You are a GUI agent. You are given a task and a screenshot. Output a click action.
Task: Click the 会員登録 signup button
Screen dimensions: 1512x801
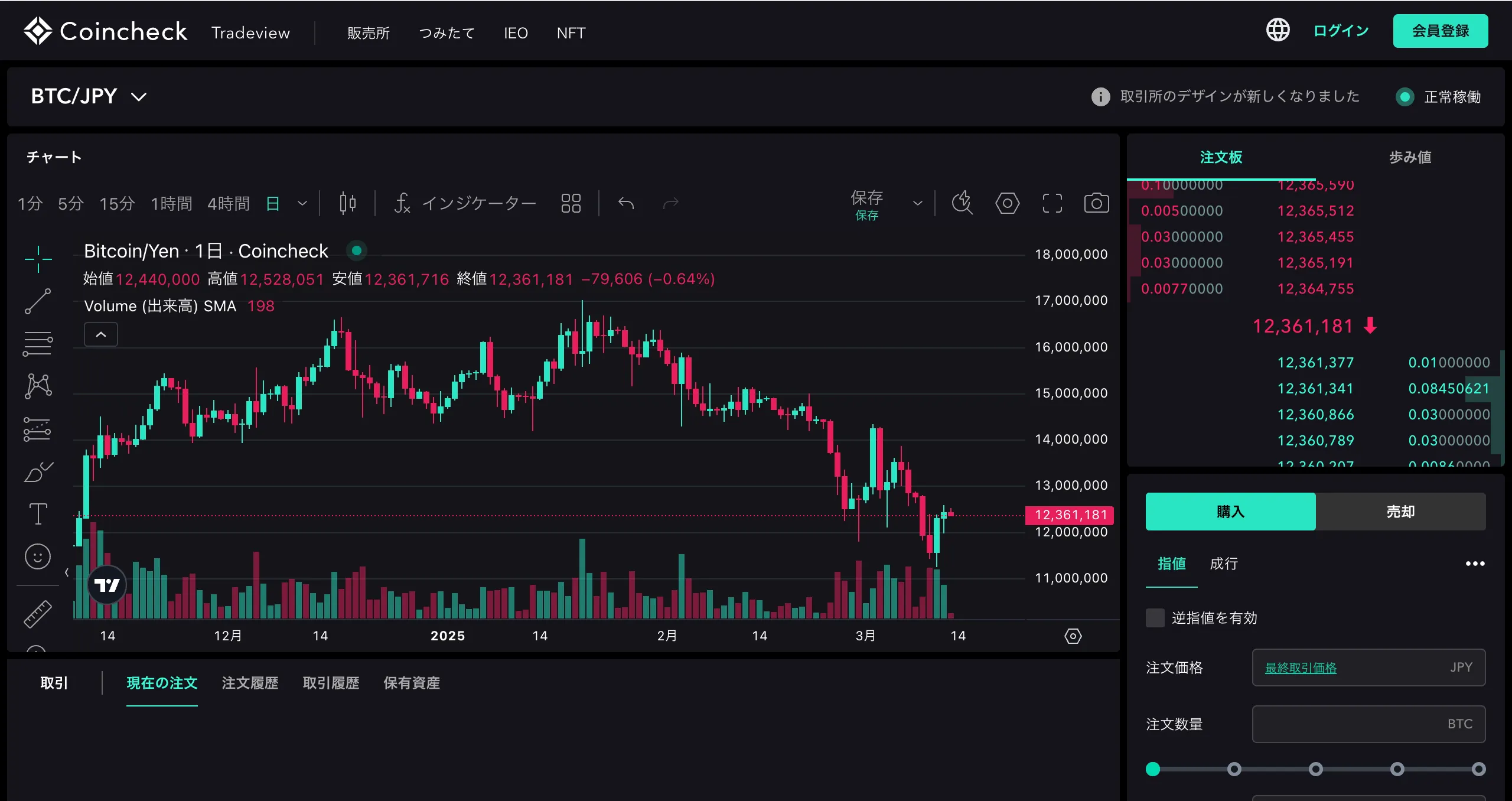(x=1440, y=31)
